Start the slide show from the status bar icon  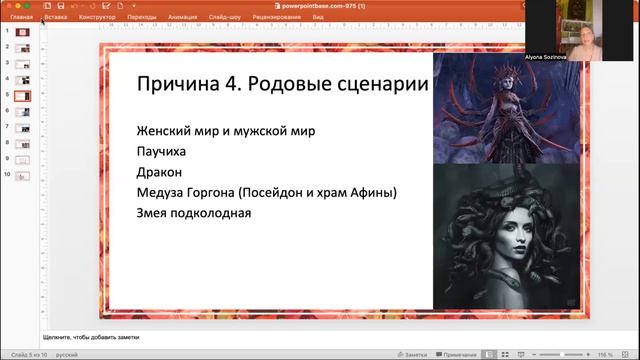point(521,355)
